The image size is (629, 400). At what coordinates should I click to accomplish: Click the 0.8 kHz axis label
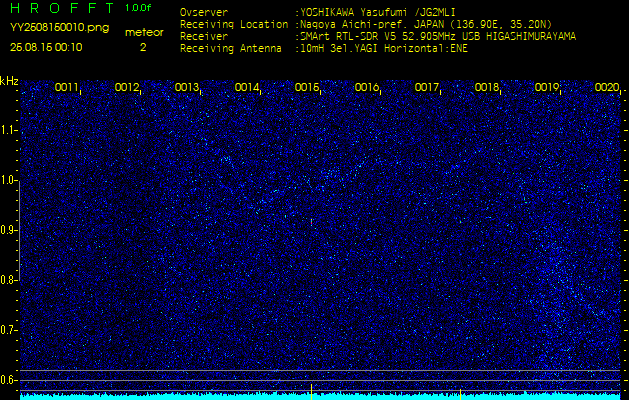click(x=7, y=280)
